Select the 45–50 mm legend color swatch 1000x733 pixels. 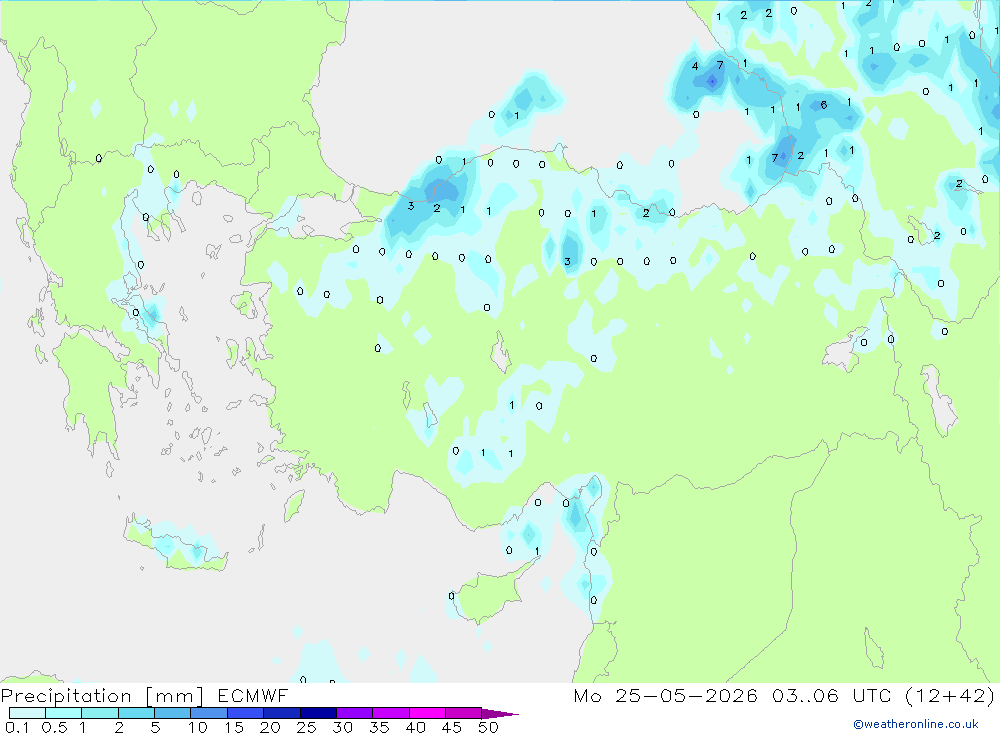point(463,713)
